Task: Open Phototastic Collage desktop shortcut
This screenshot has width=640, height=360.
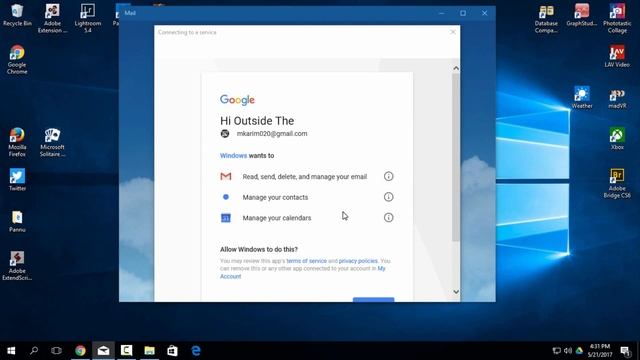Action: coord(617,18)
